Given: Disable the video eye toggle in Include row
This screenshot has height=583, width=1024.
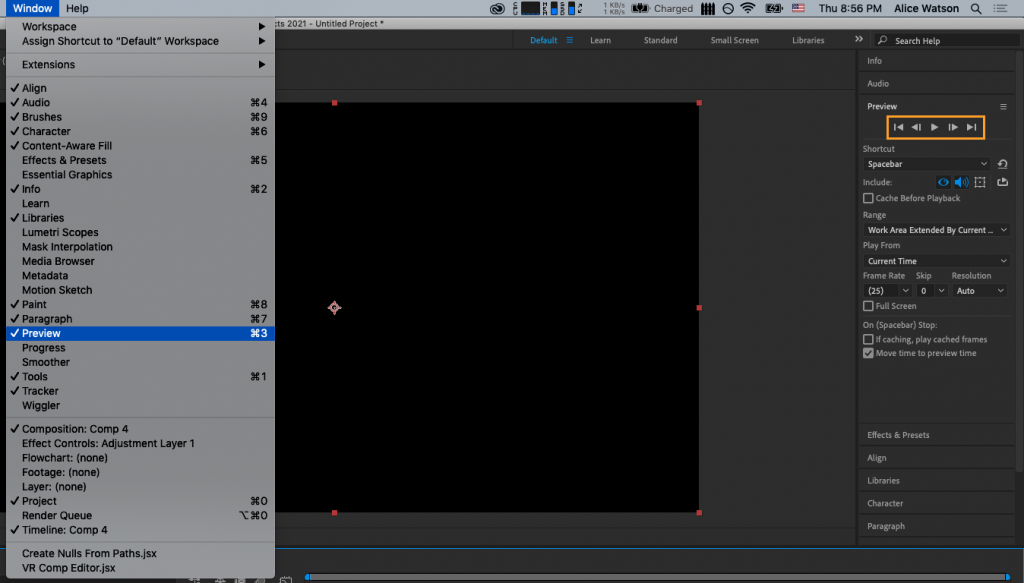Looking at the screenshot, I should coord(942,182).
